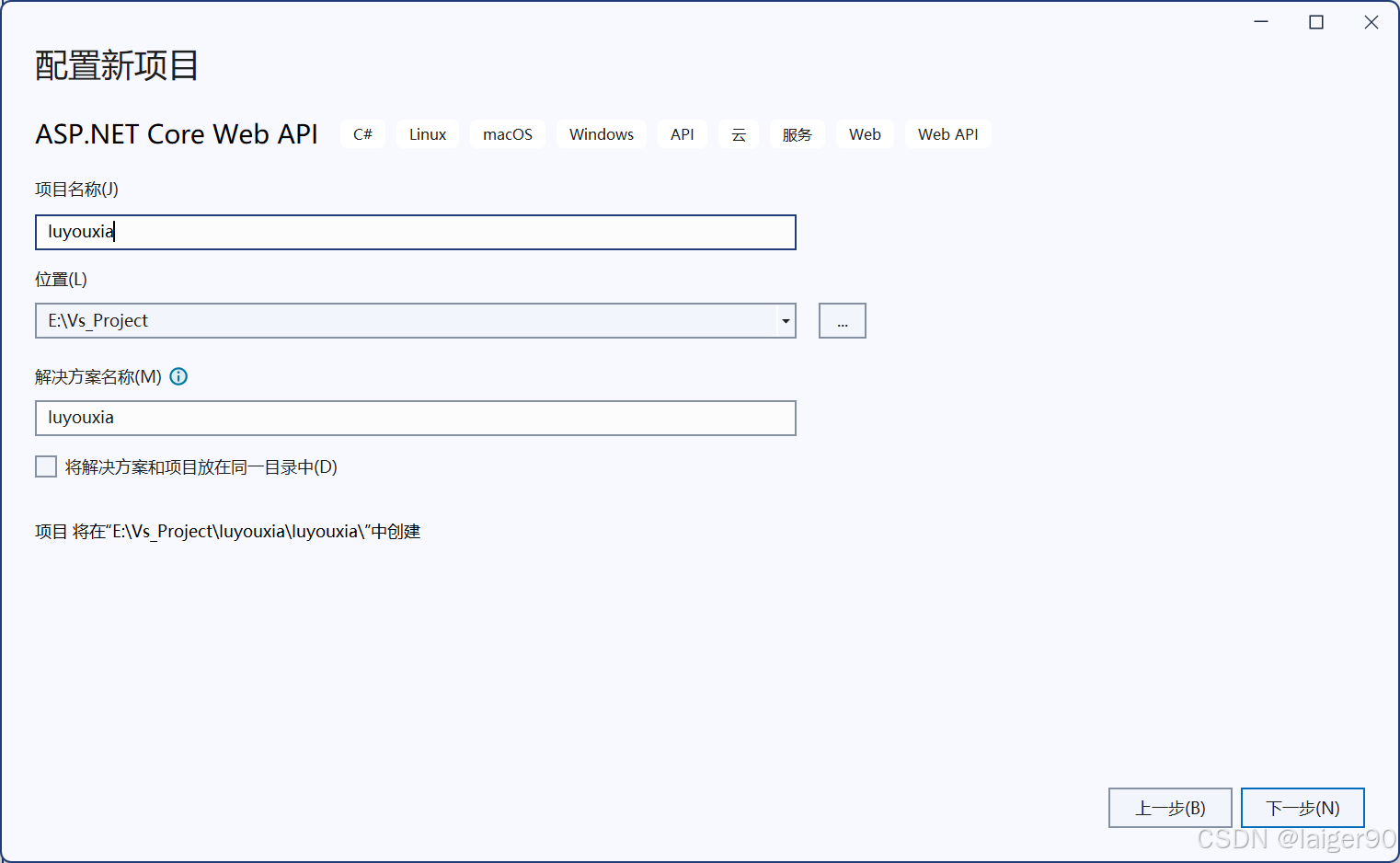
Task: Click the 位置(L) label
Action: [x=61, y=280]
